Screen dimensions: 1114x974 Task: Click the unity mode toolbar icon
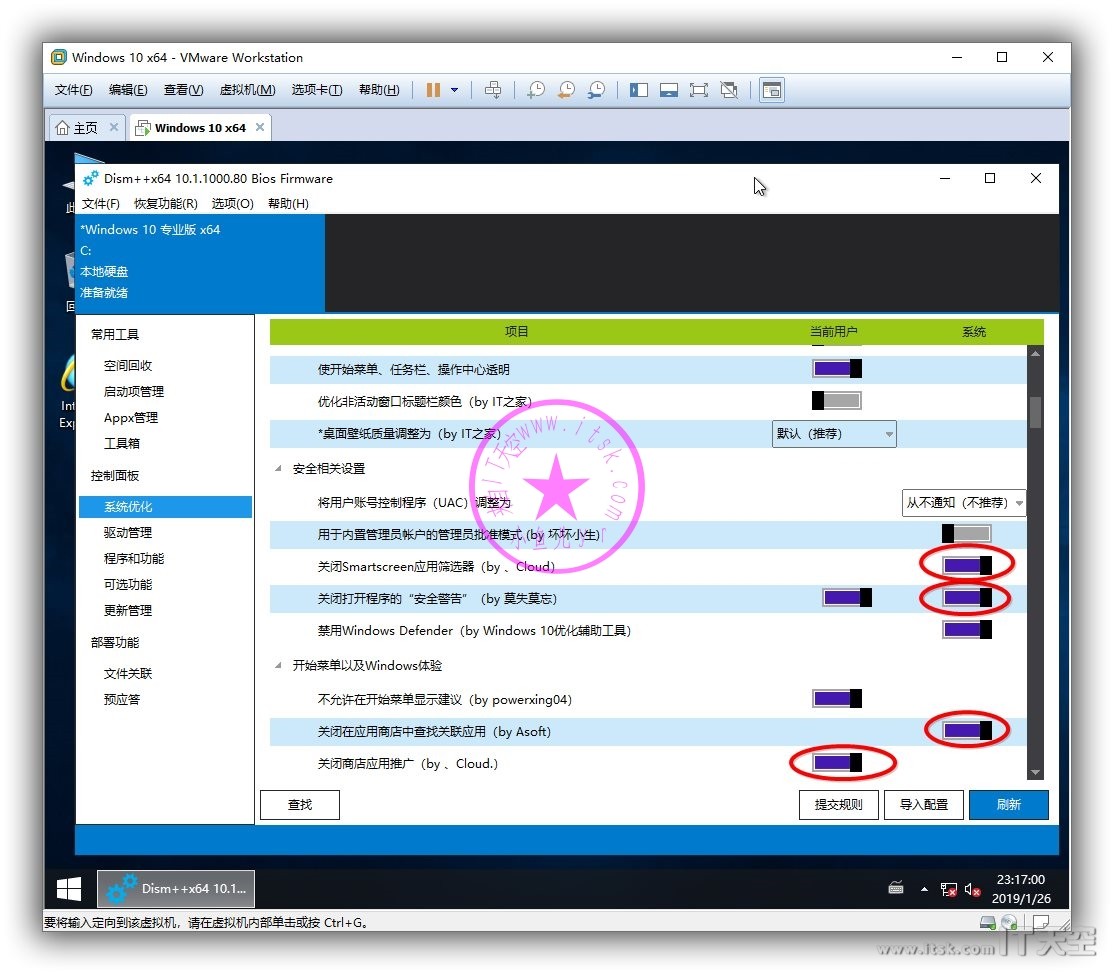coord(729,90)
